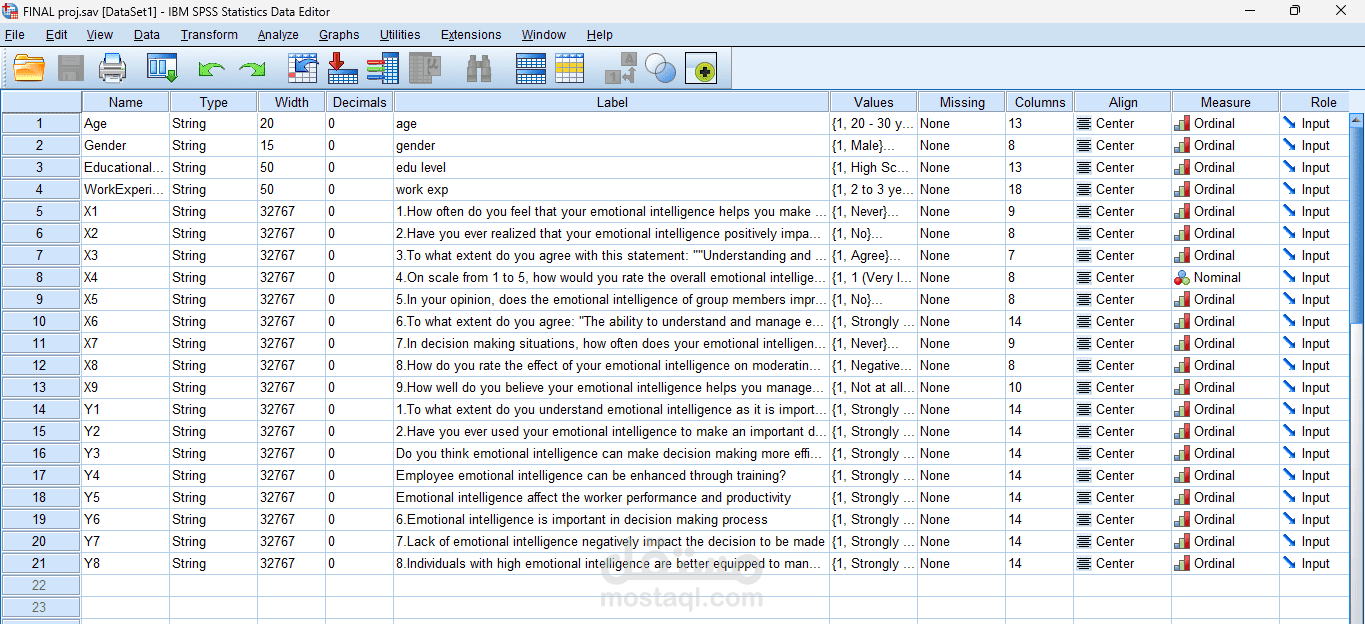Image resolution: width=1365 pixels, height=624 pixels.
Task: Select the Align cell for Gender
Action: (1122, 145)
